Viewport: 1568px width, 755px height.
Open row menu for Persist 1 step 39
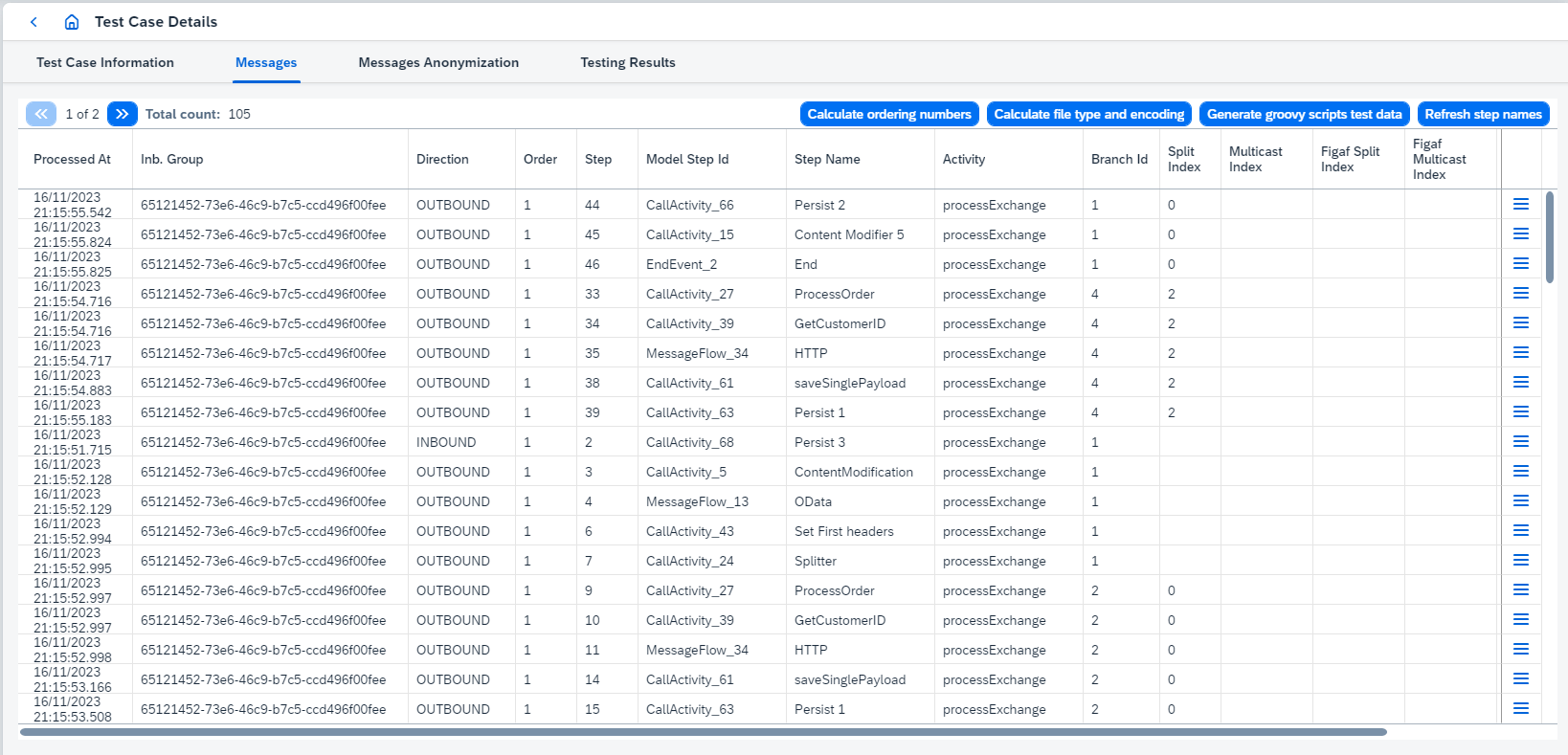(1521, 412)
